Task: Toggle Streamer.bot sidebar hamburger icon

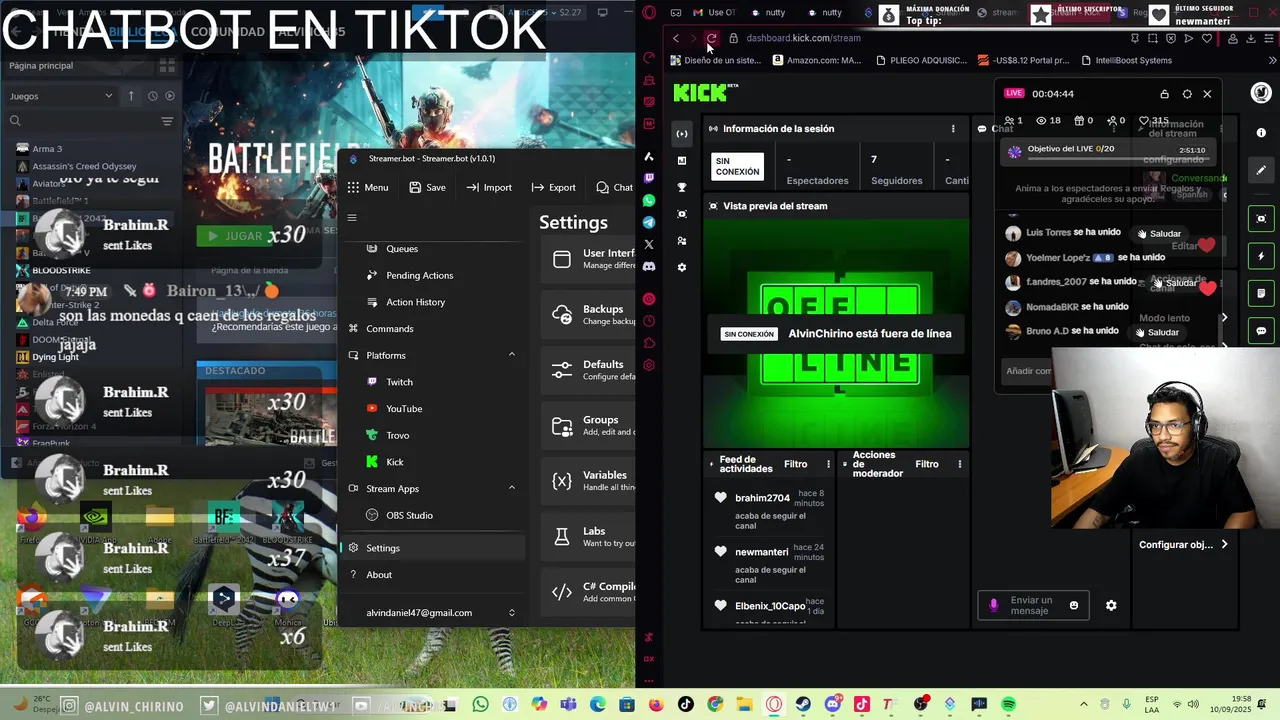Action: click(x=352, y=217)
